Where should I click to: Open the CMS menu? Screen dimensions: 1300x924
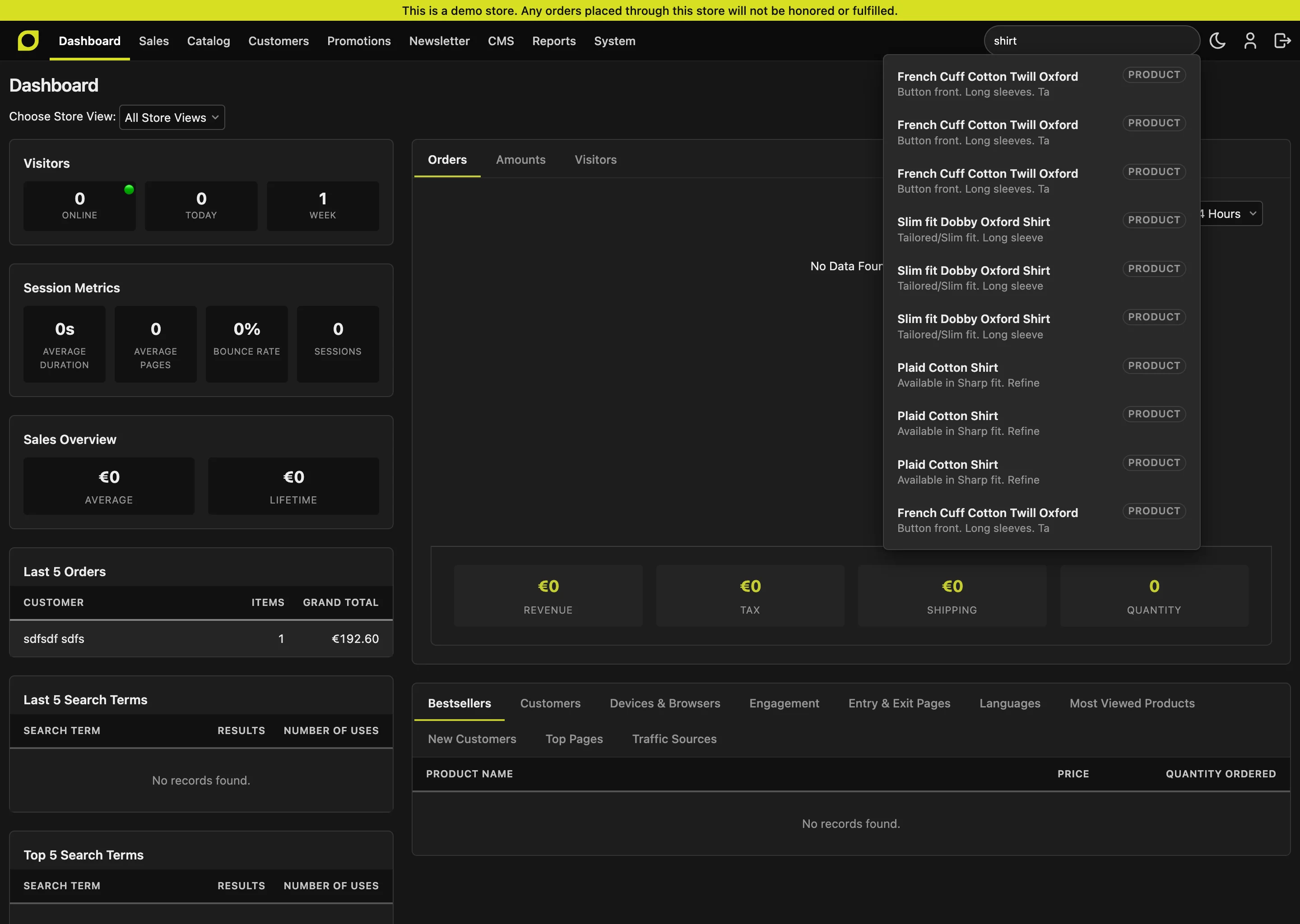[501, 41]
